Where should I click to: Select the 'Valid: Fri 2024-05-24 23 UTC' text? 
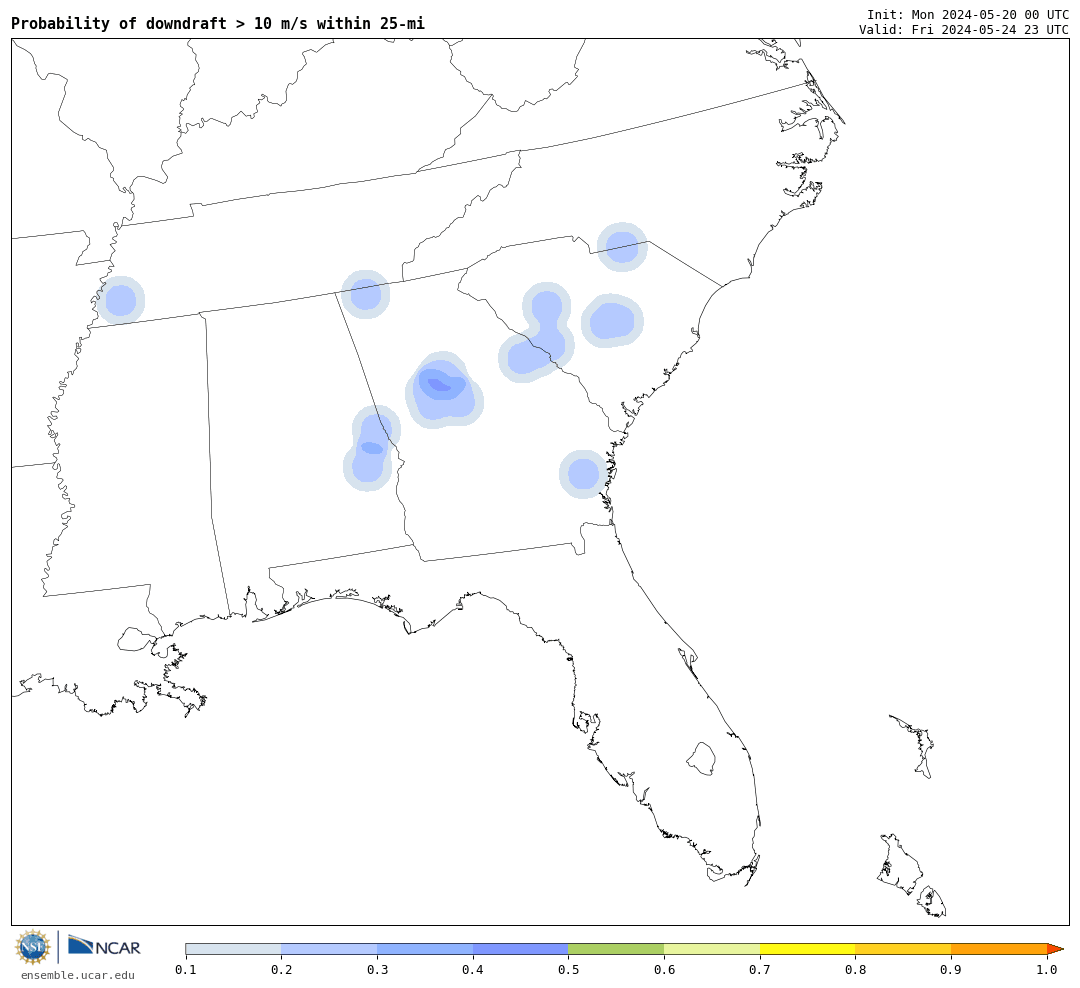coord(964,30)
